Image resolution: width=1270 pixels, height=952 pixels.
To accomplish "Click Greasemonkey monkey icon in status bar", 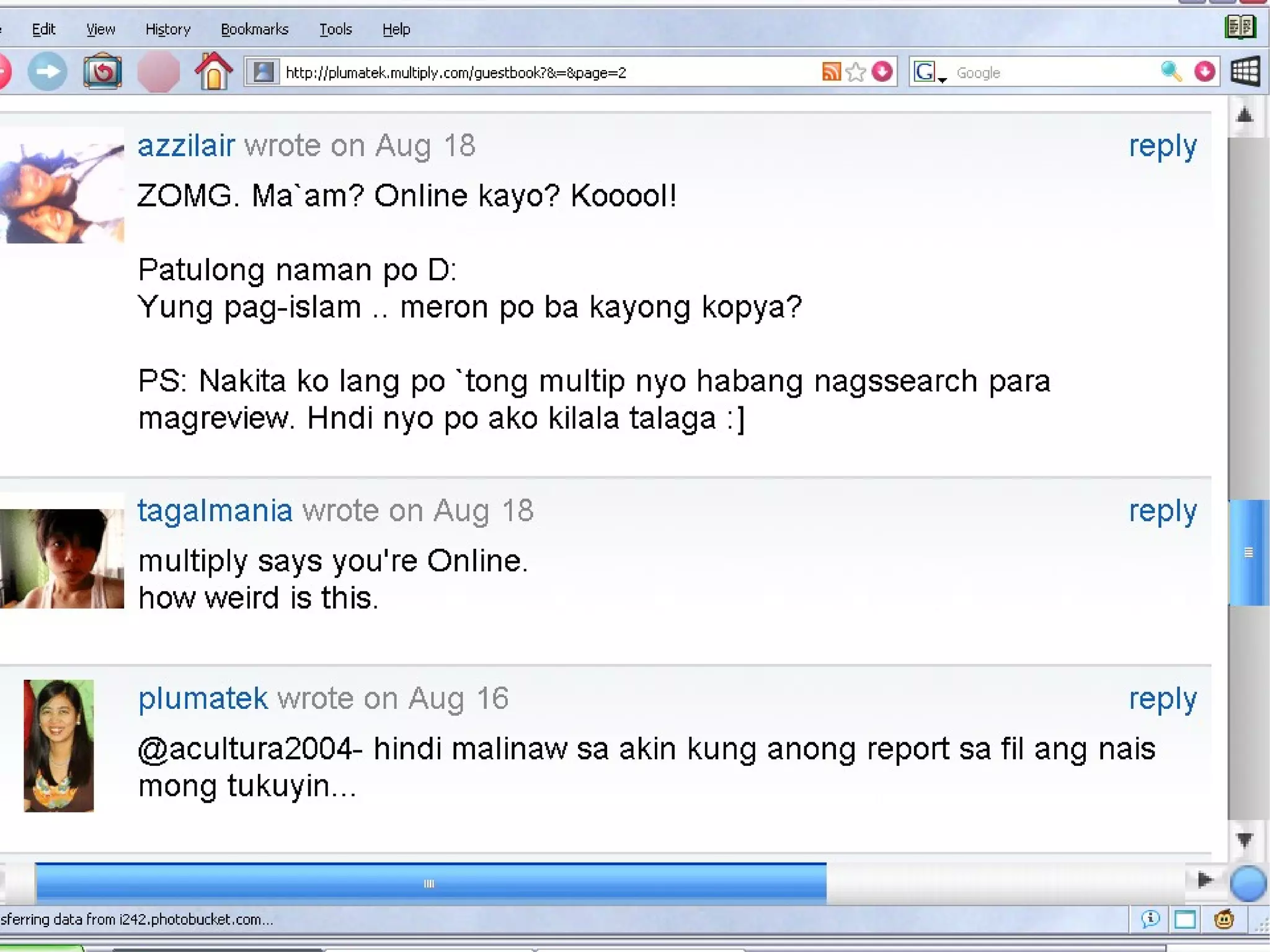I will tap(1223, 919).
